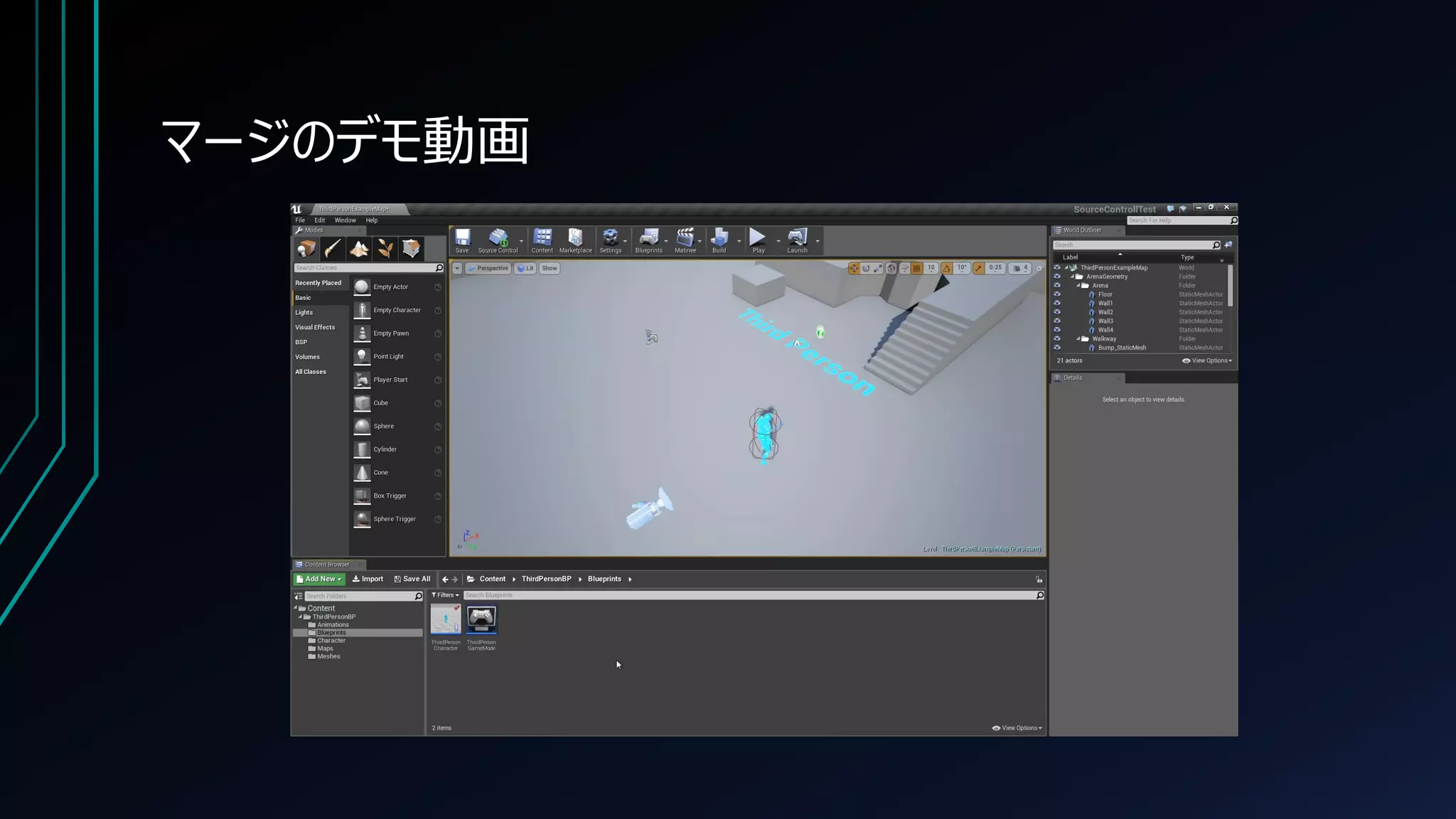
Task: Open the Help menu
Action: tap(372, 220)
